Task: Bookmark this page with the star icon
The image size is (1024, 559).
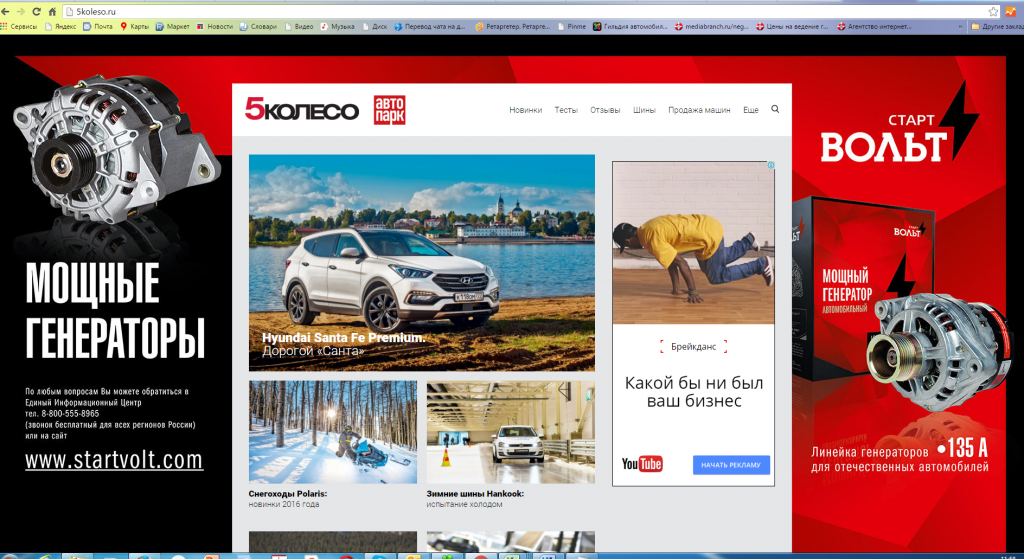Action: coord(993,12)
